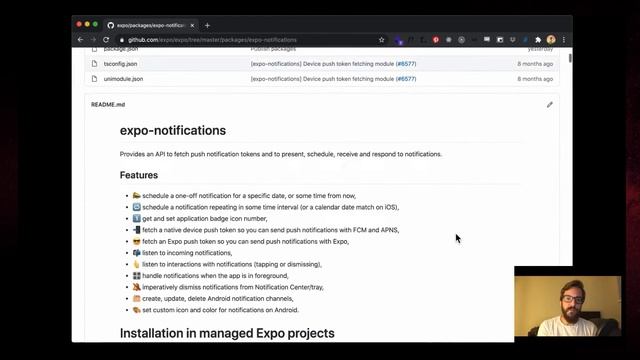Screen dimensions: 640x360
Task: Click the 'handle notifications when the app' bullet
Action: 215,276
